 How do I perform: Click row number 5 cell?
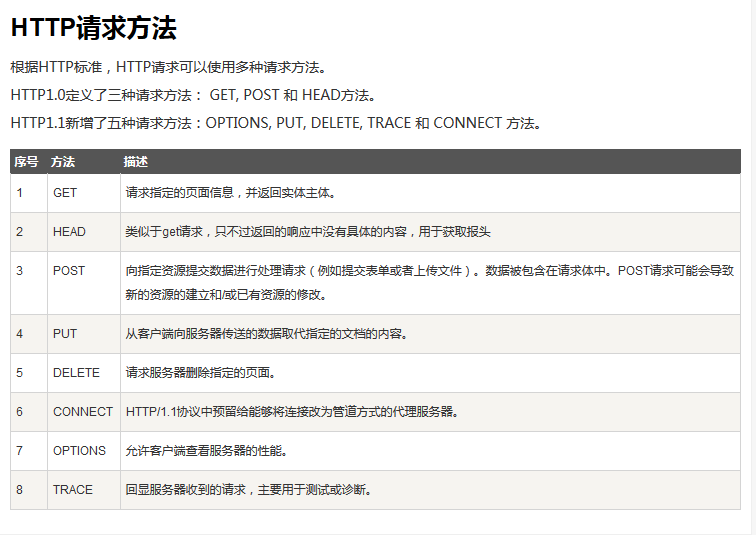pos(20,372)
